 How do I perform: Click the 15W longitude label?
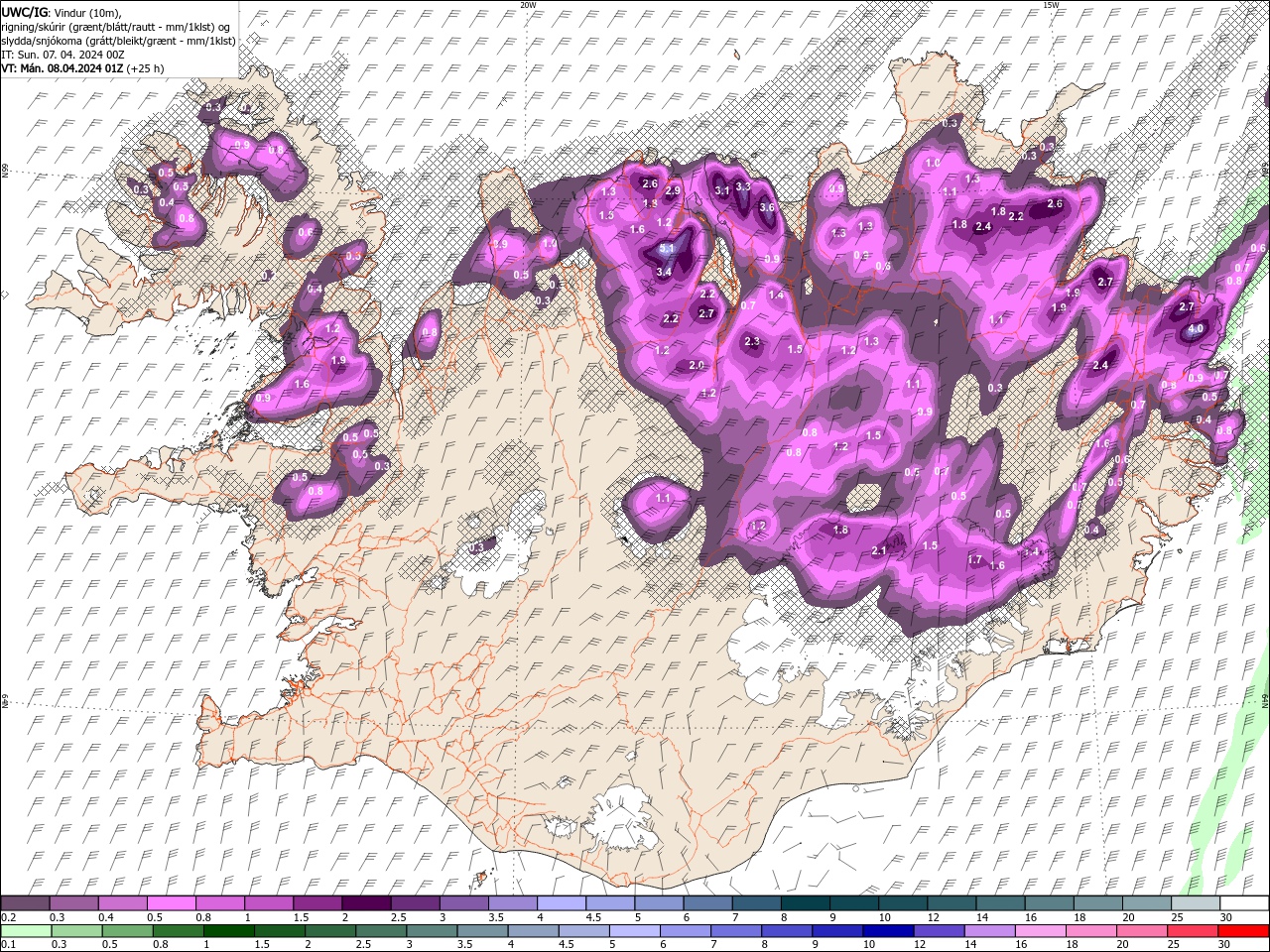tap(1050, 5)
